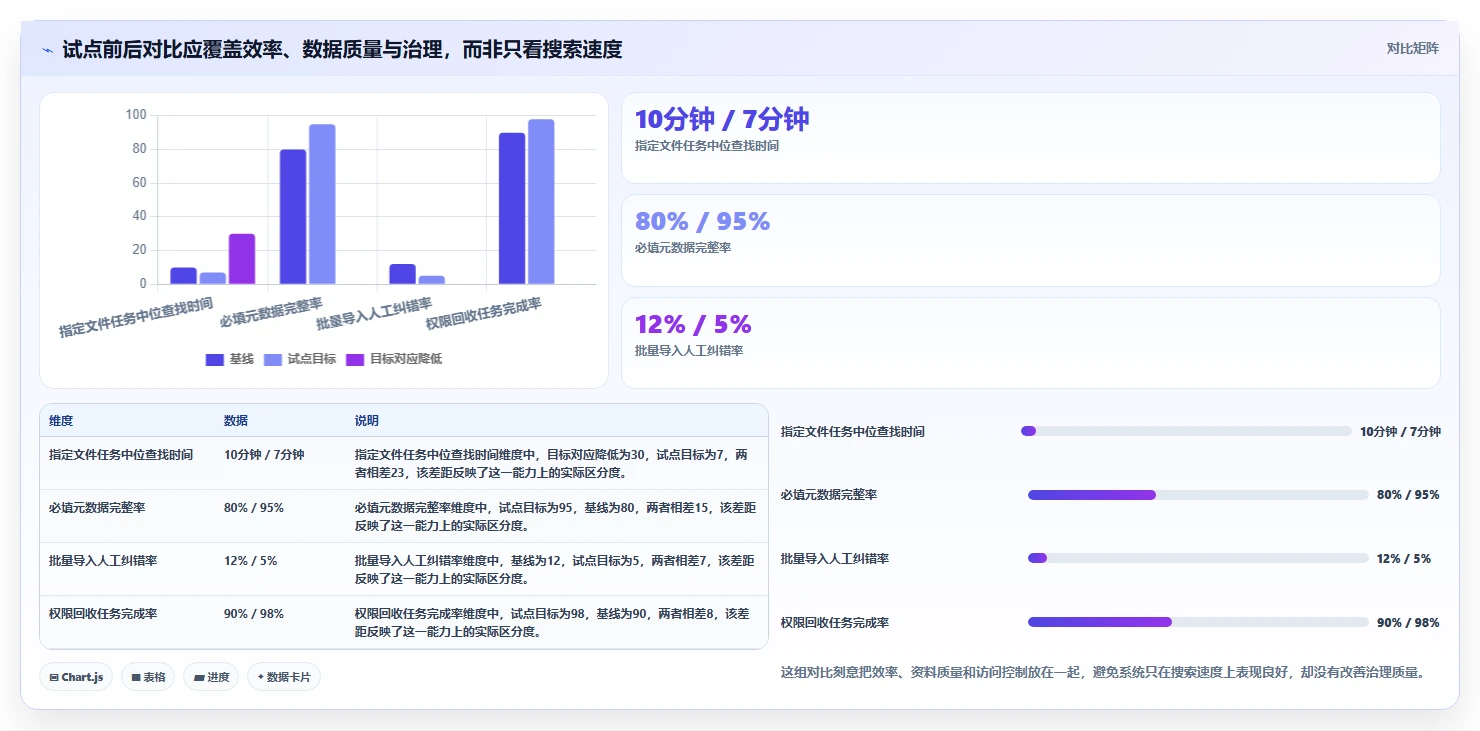Screen dimensions: 1480x731
Task: Click the 40 tick on the chart y-axis
Action: coord(139,216)
